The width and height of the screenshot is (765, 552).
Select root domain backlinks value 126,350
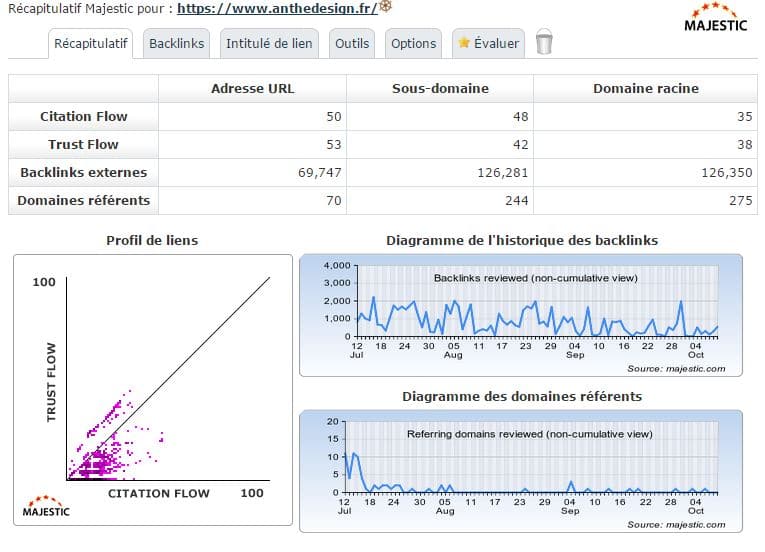pos(726,173)
